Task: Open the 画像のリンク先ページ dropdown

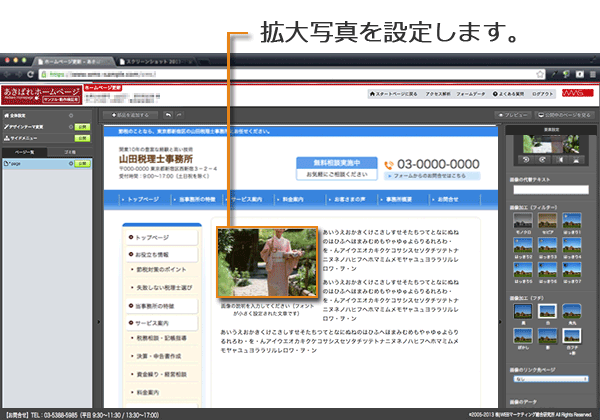Action: 551,380
